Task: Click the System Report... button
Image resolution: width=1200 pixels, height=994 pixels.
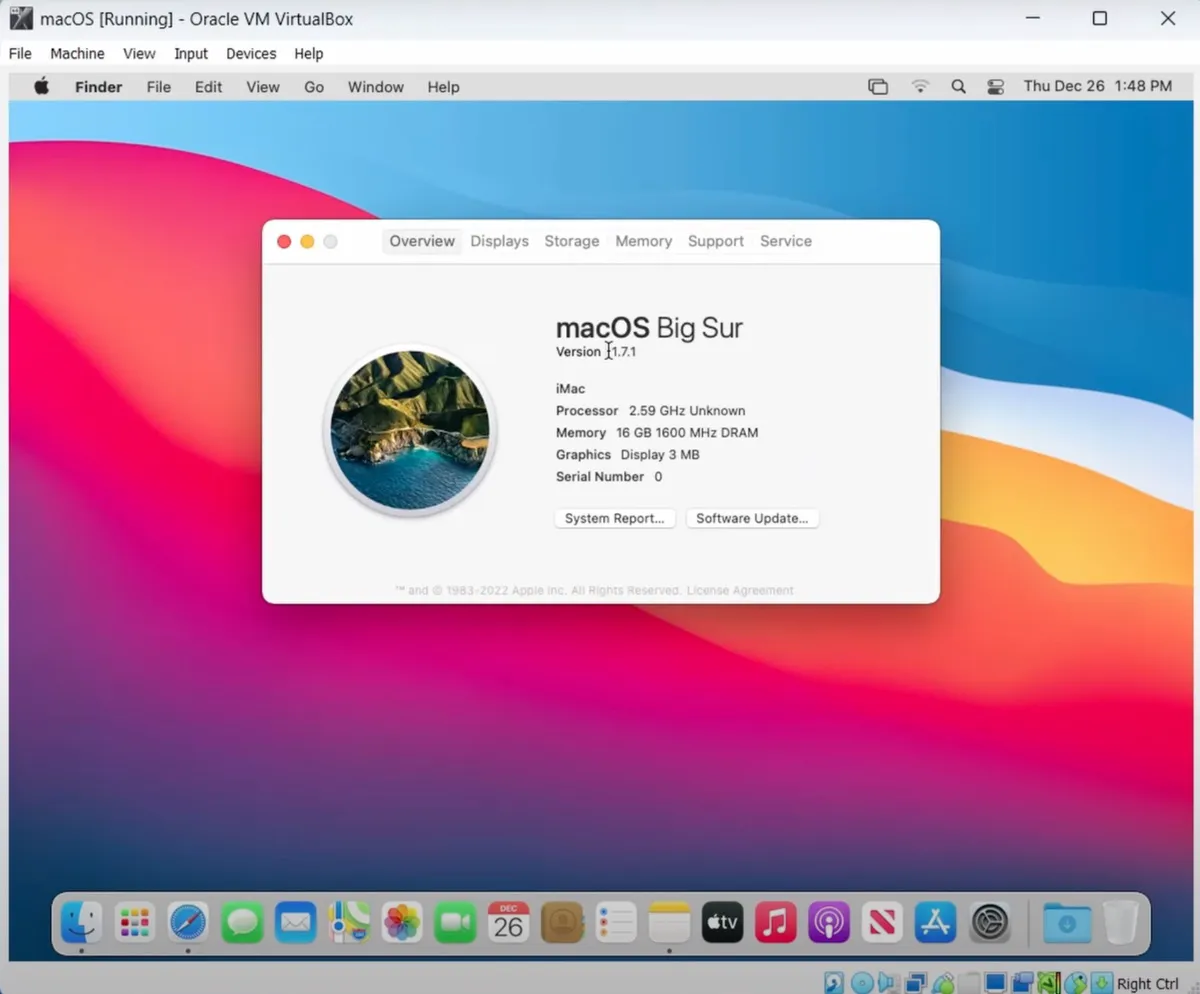Action: [x=615, y=518]
